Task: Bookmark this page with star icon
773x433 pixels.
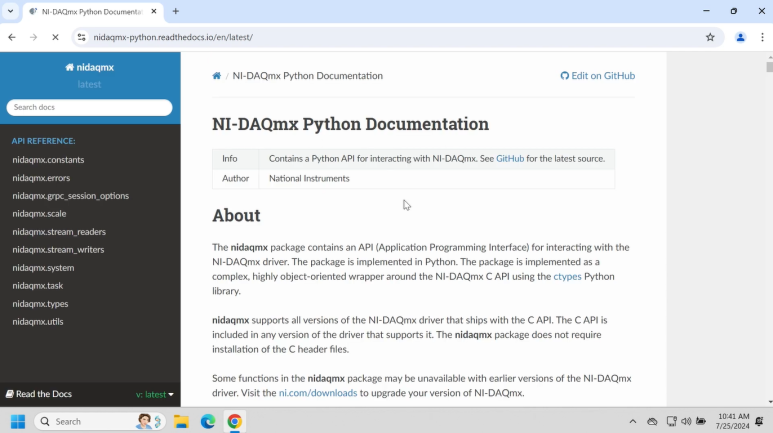Action: tap(710, 37)
